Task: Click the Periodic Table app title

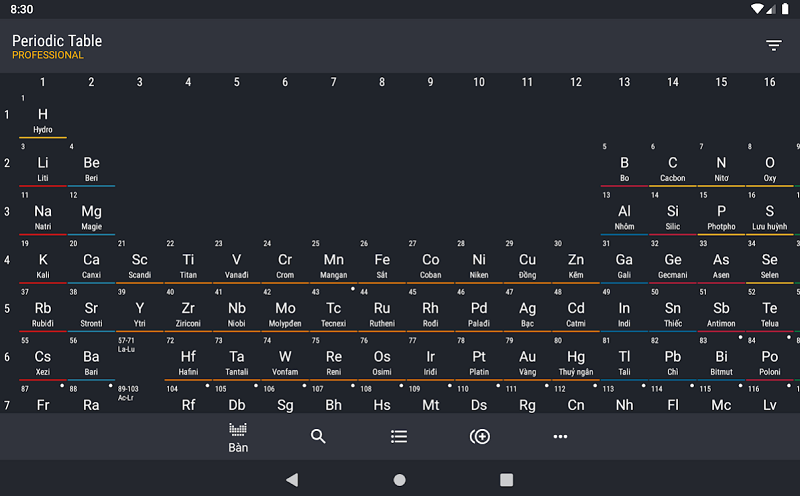Action: (57, 41)
